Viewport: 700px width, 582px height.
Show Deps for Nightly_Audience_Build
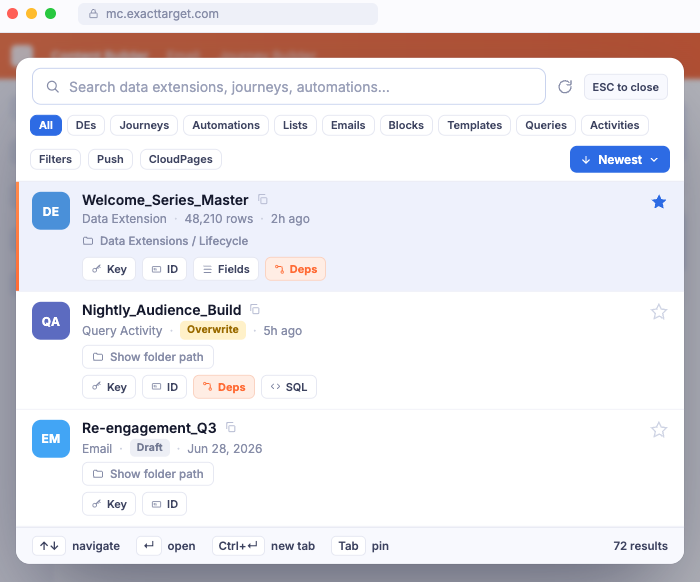(224, 387)
